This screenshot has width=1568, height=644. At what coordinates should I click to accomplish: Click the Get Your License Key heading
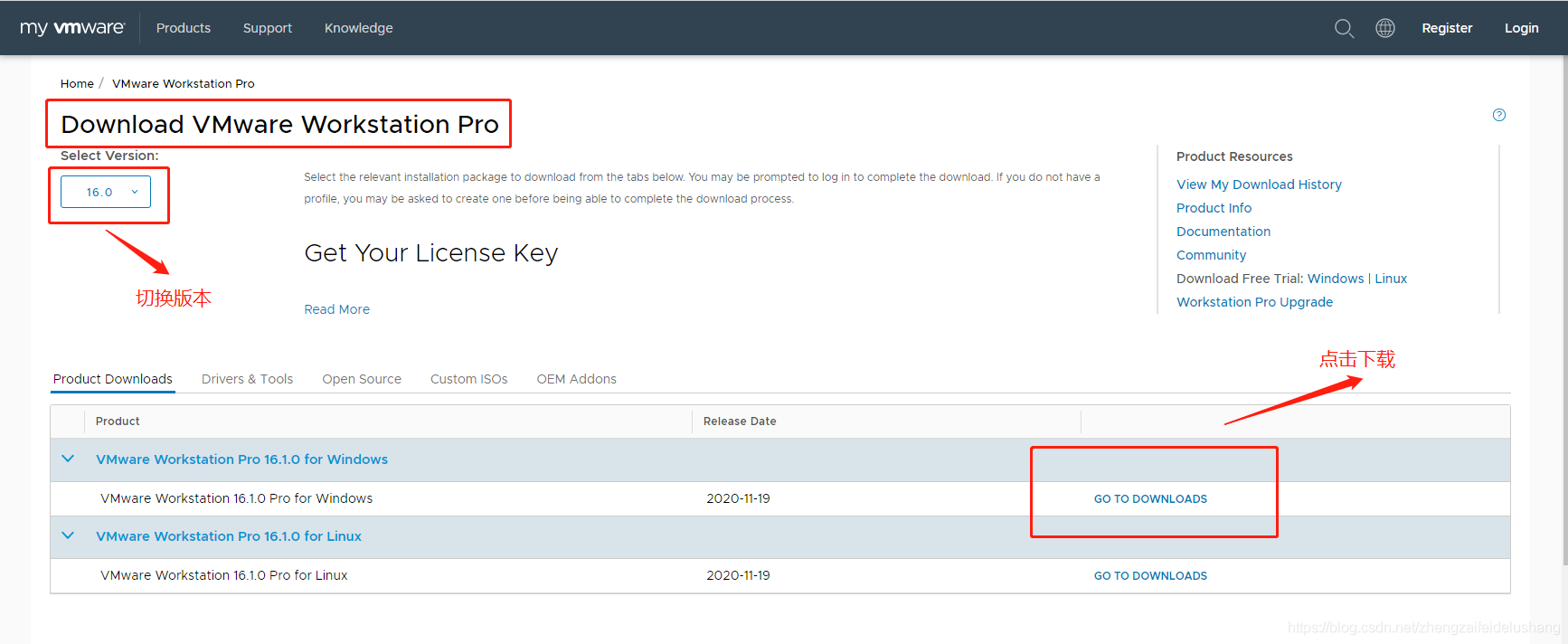click(431, 253)
